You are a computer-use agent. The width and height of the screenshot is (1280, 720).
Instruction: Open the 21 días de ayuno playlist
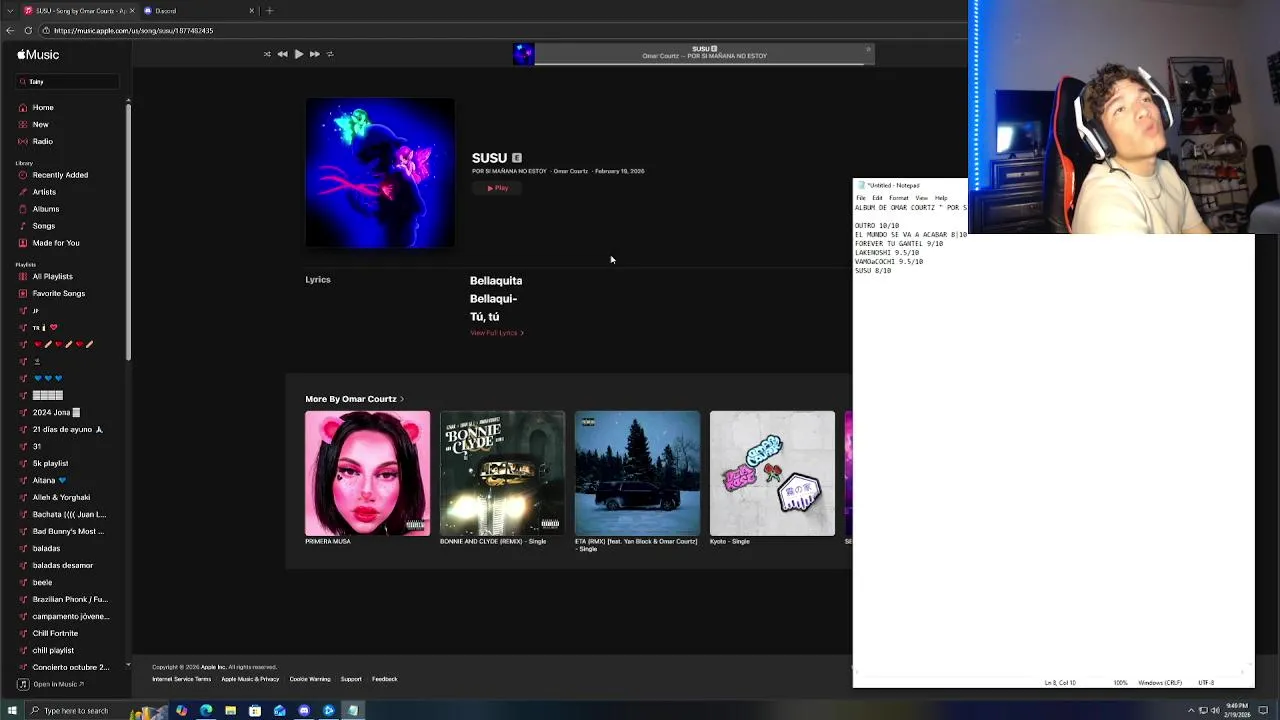coord(67,429)
